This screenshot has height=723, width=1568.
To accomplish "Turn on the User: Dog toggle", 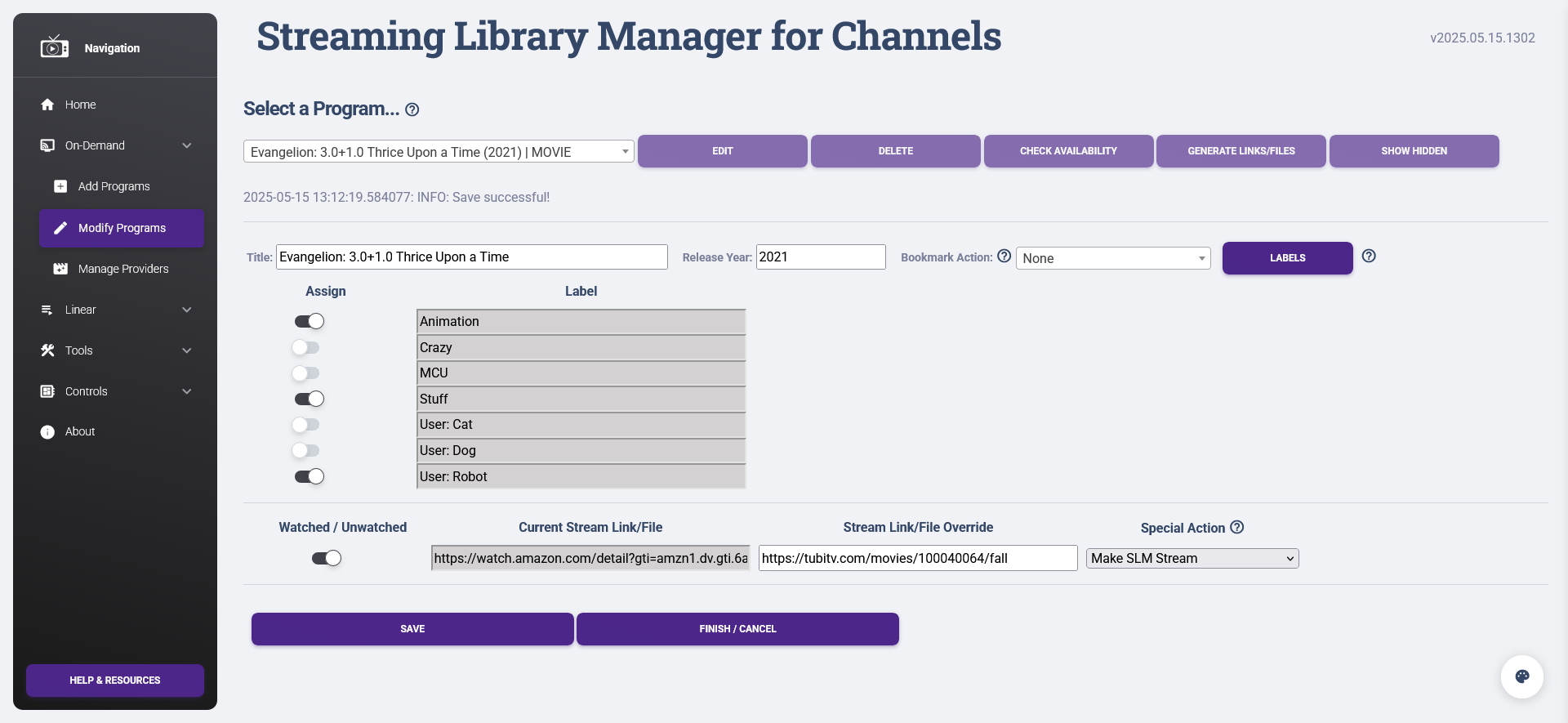I will coord(306,450).
